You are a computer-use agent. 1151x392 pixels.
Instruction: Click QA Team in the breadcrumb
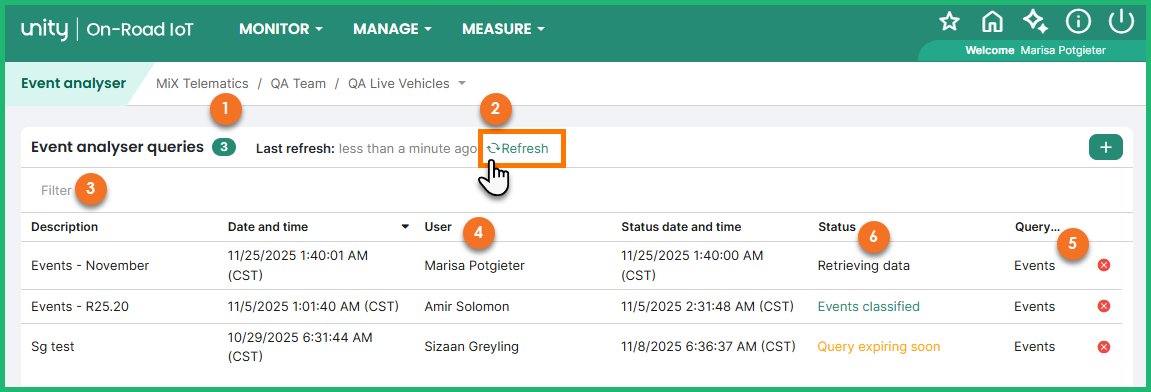(x=298, y=84)
